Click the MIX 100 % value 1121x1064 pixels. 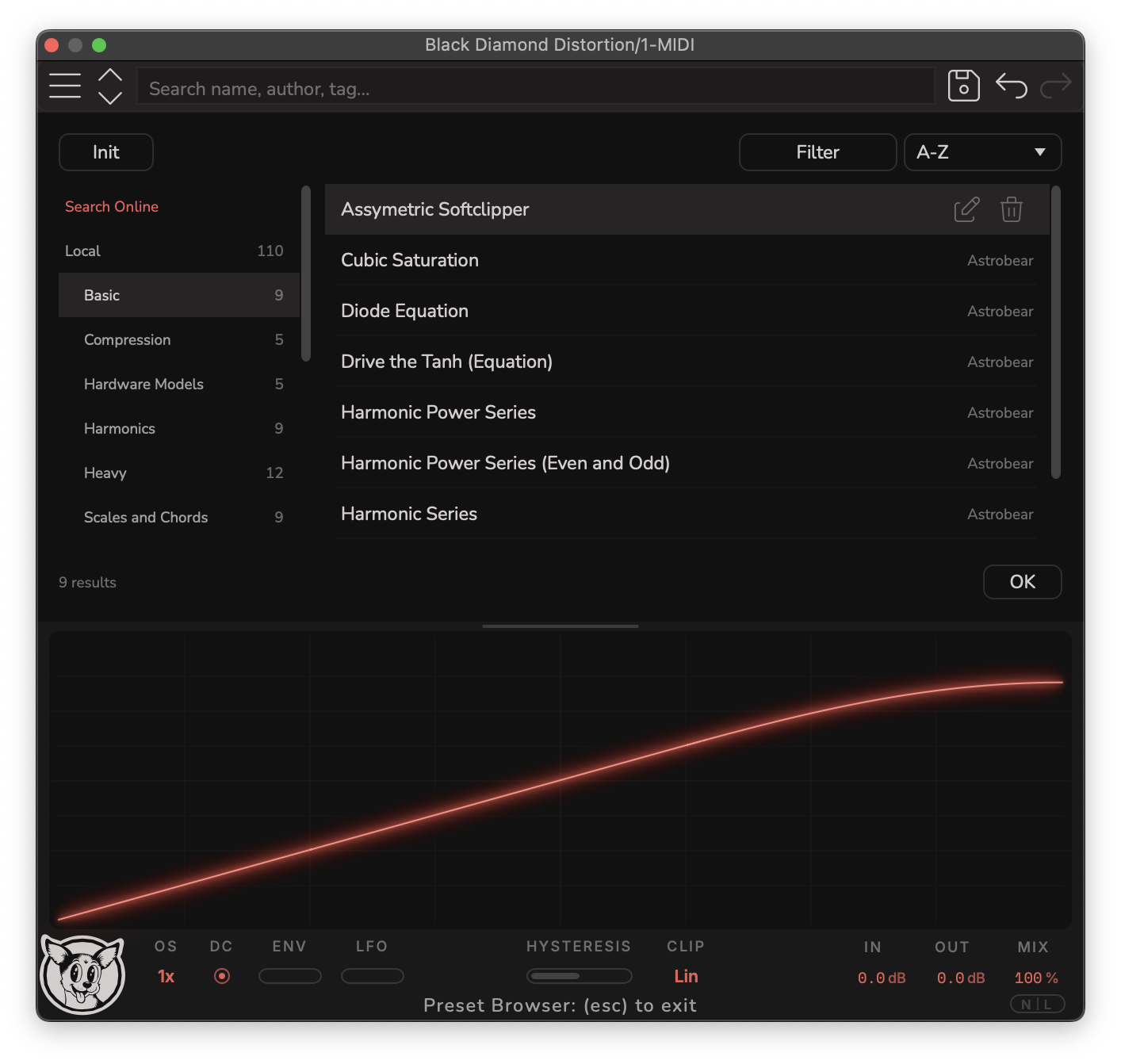(1036, 978)
